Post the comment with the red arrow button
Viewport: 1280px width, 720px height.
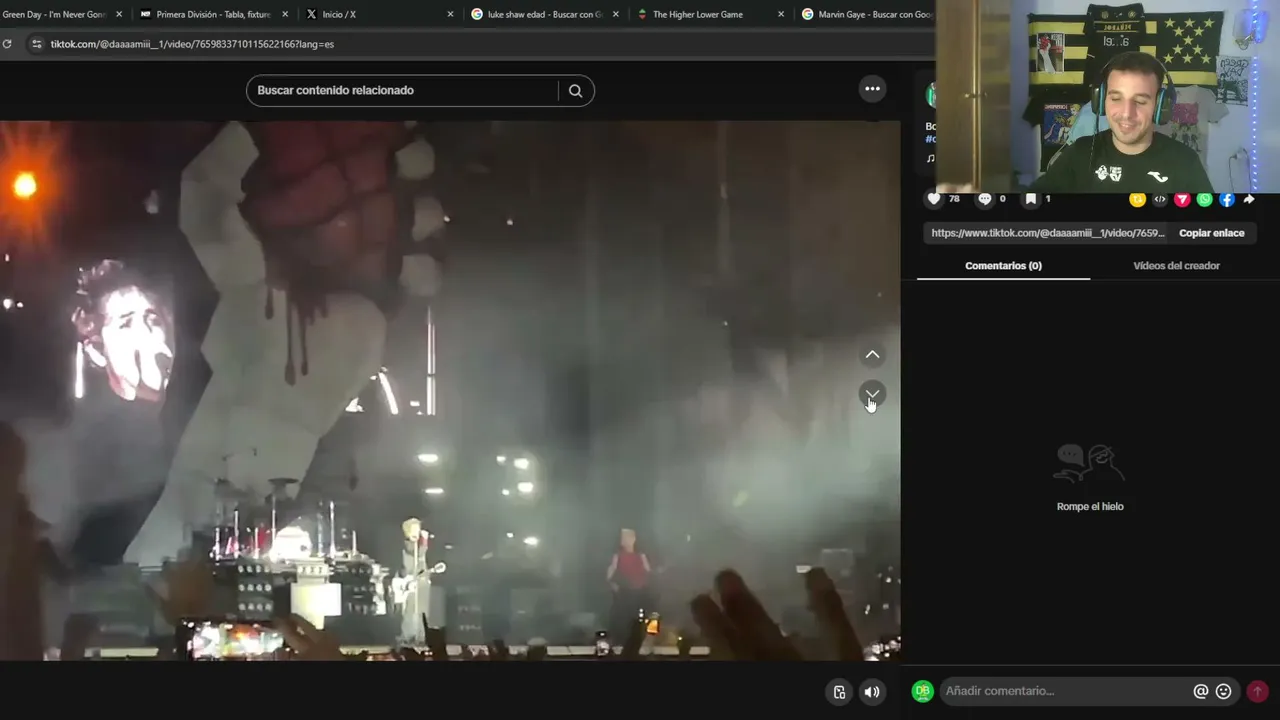1258,691
